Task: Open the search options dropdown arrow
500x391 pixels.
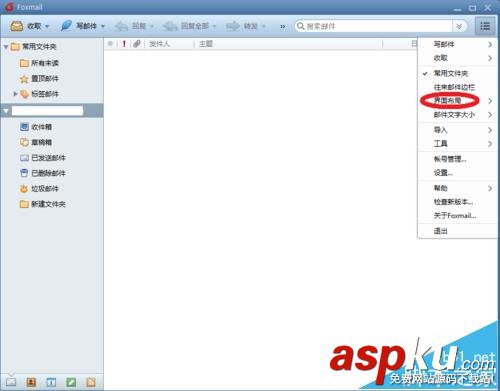Action: [x=459, y=26]
